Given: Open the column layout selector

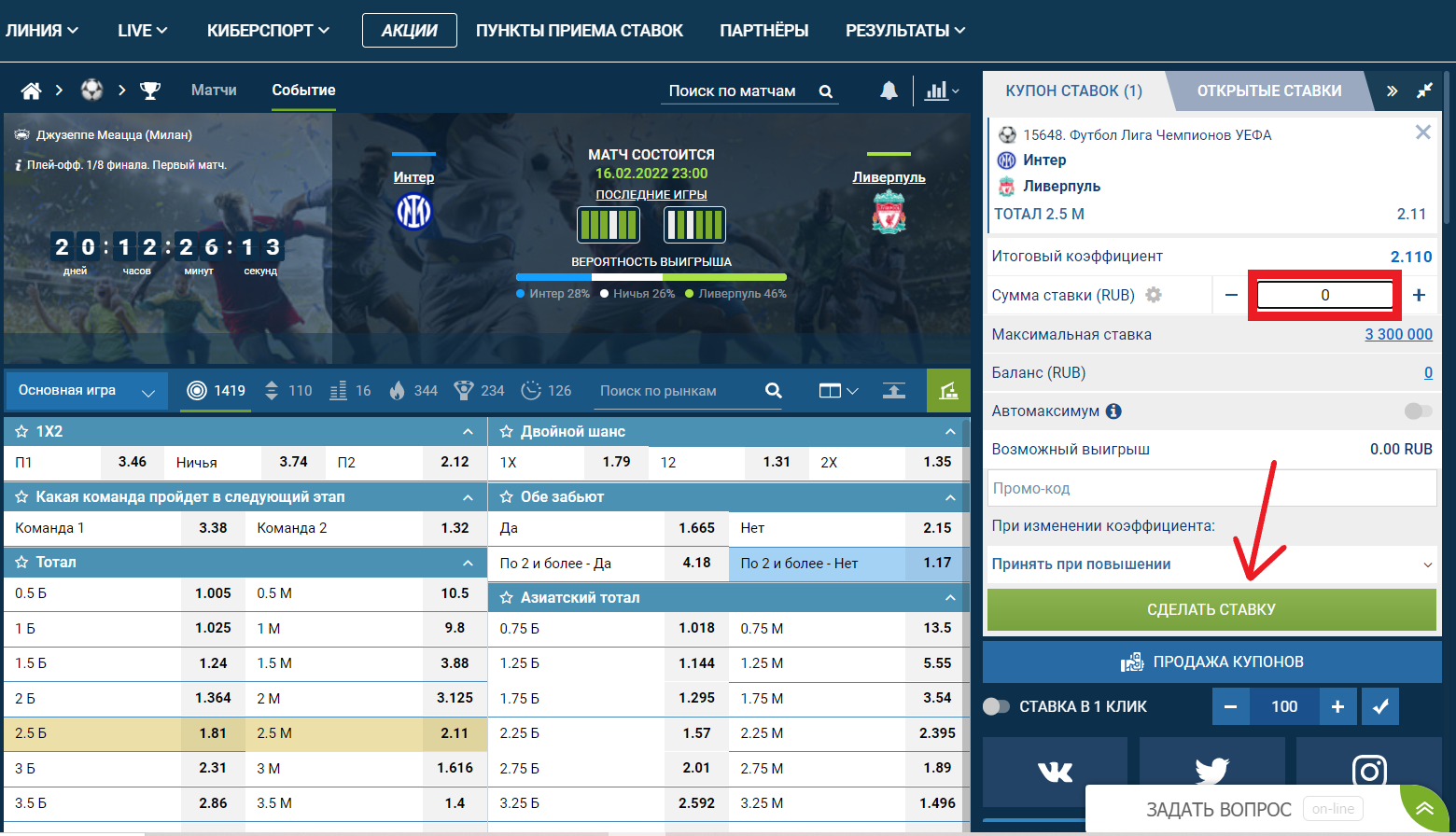Looking at the screenshot, I should pyautogui.click(x=838, y=391).
